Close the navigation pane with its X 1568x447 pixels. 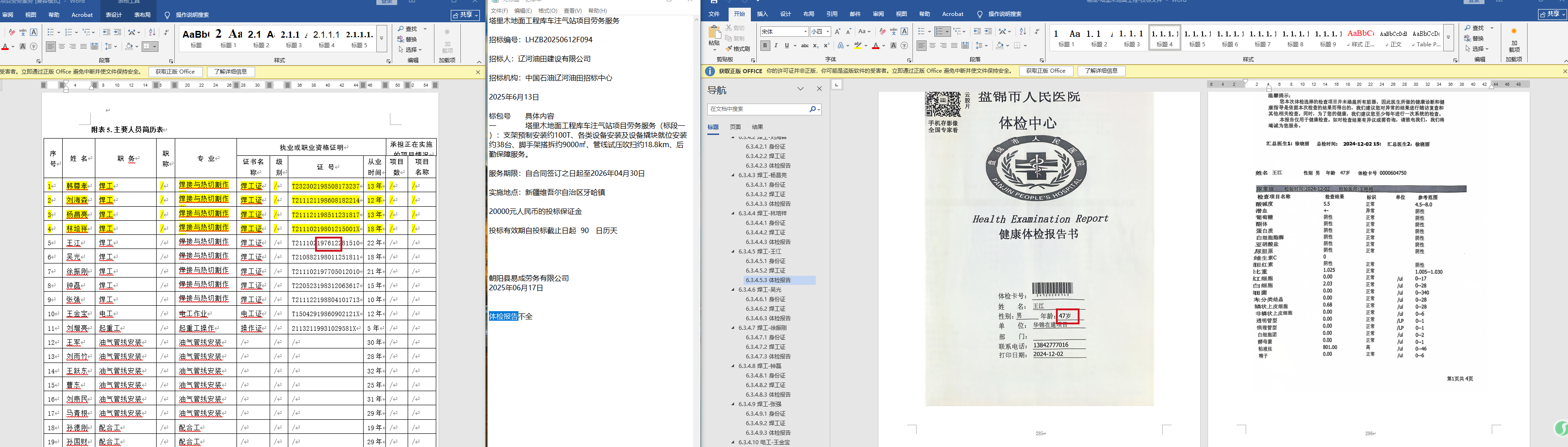pyautogui.click(x=819, y=89)
